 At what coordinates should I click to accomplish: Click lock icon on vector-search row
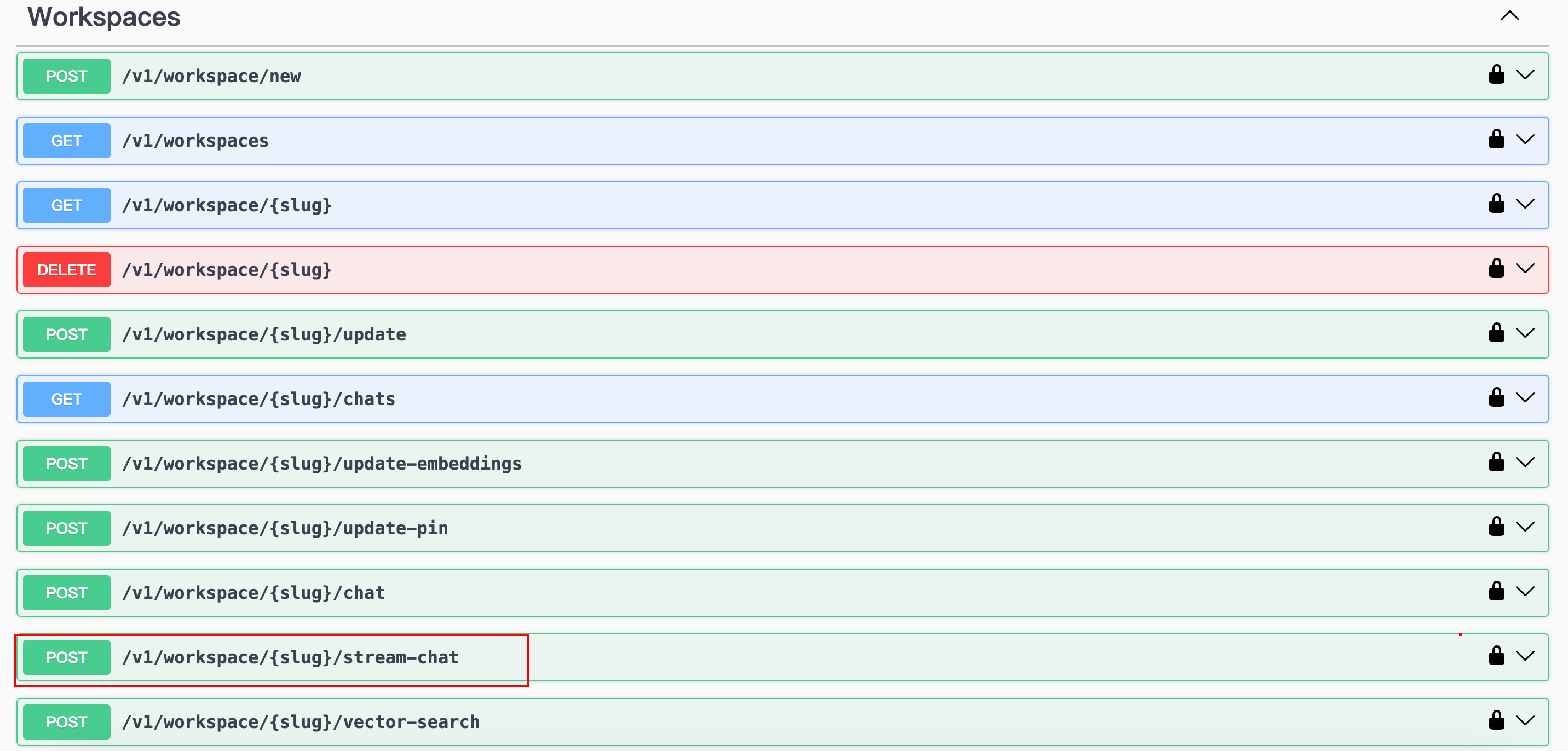(x=1496, y=720)
